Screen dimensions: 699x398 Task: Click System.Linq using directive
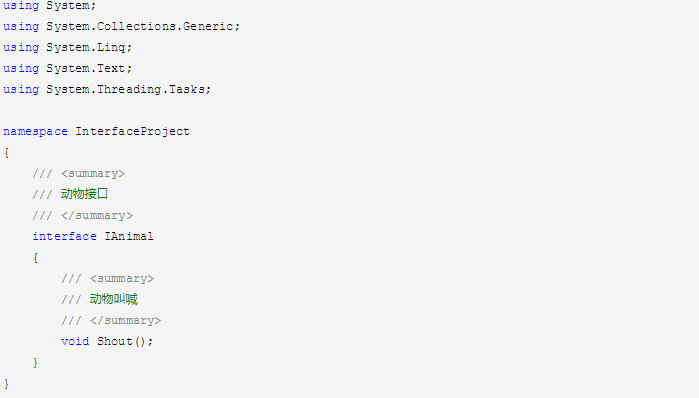[89, 47]
